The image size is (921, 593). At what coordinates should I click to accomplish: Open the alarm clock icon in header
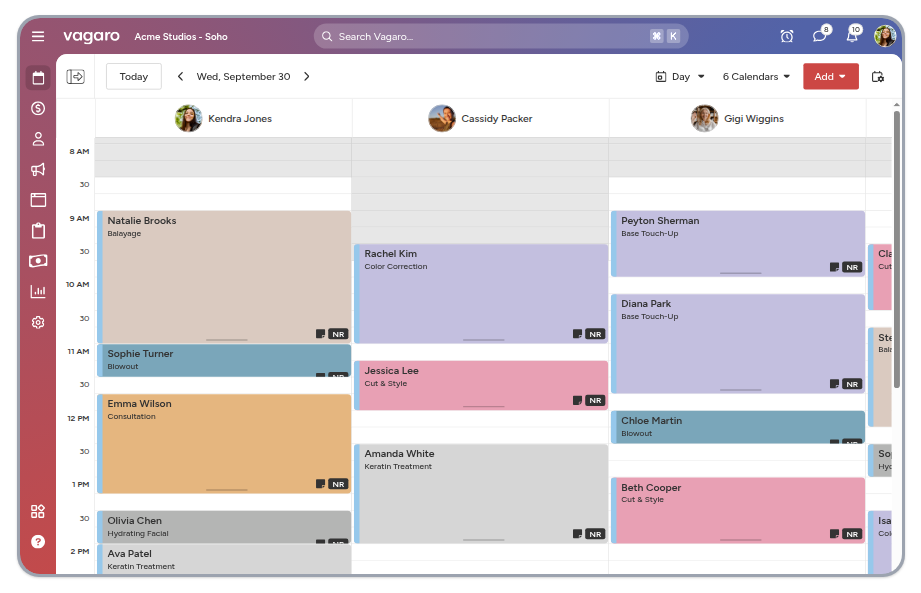pyautogui.click(x=787, y=36)
